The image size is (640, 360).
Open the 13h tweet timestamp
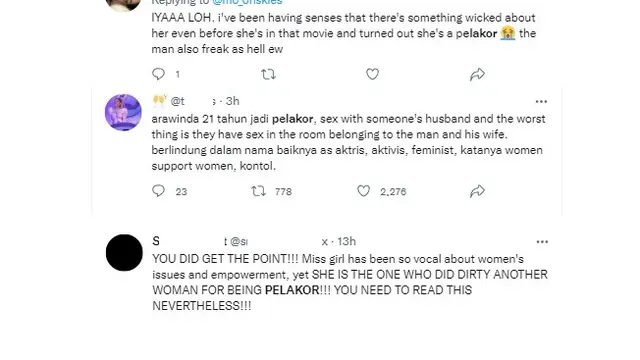(347, 241)
